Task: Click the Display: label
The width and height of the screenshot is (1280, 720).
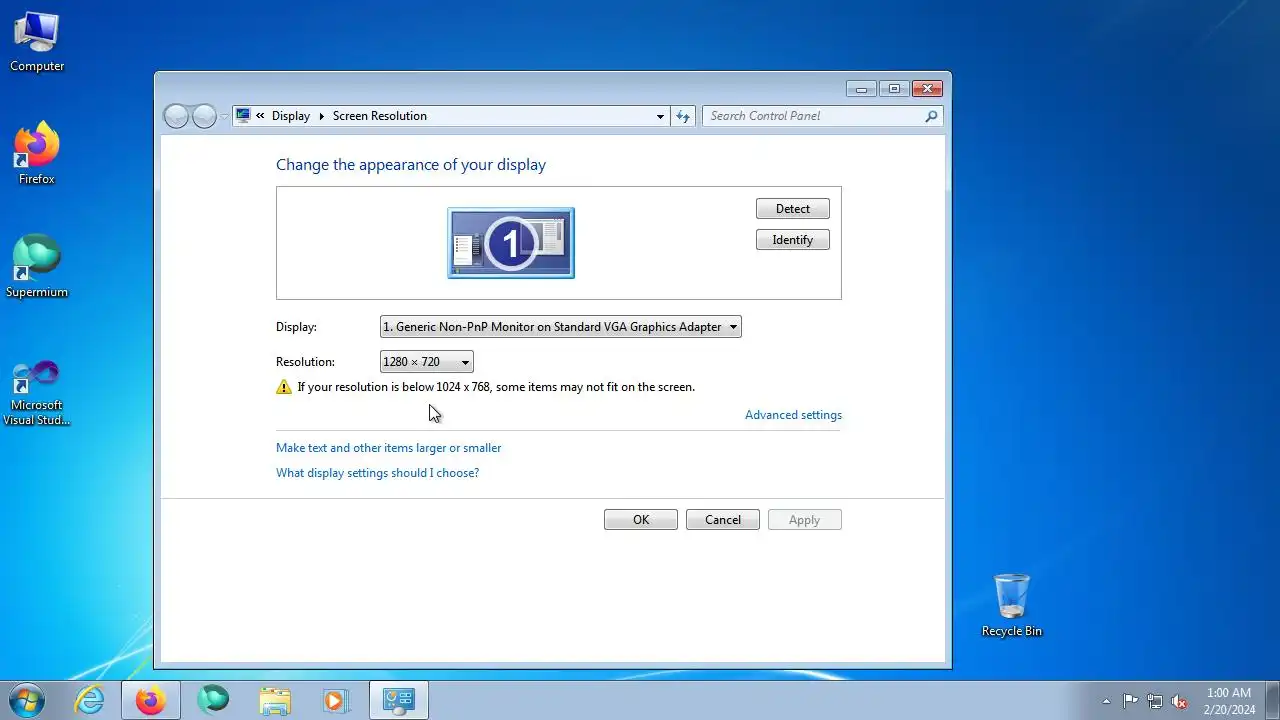Action: click(x=296, y=327)
